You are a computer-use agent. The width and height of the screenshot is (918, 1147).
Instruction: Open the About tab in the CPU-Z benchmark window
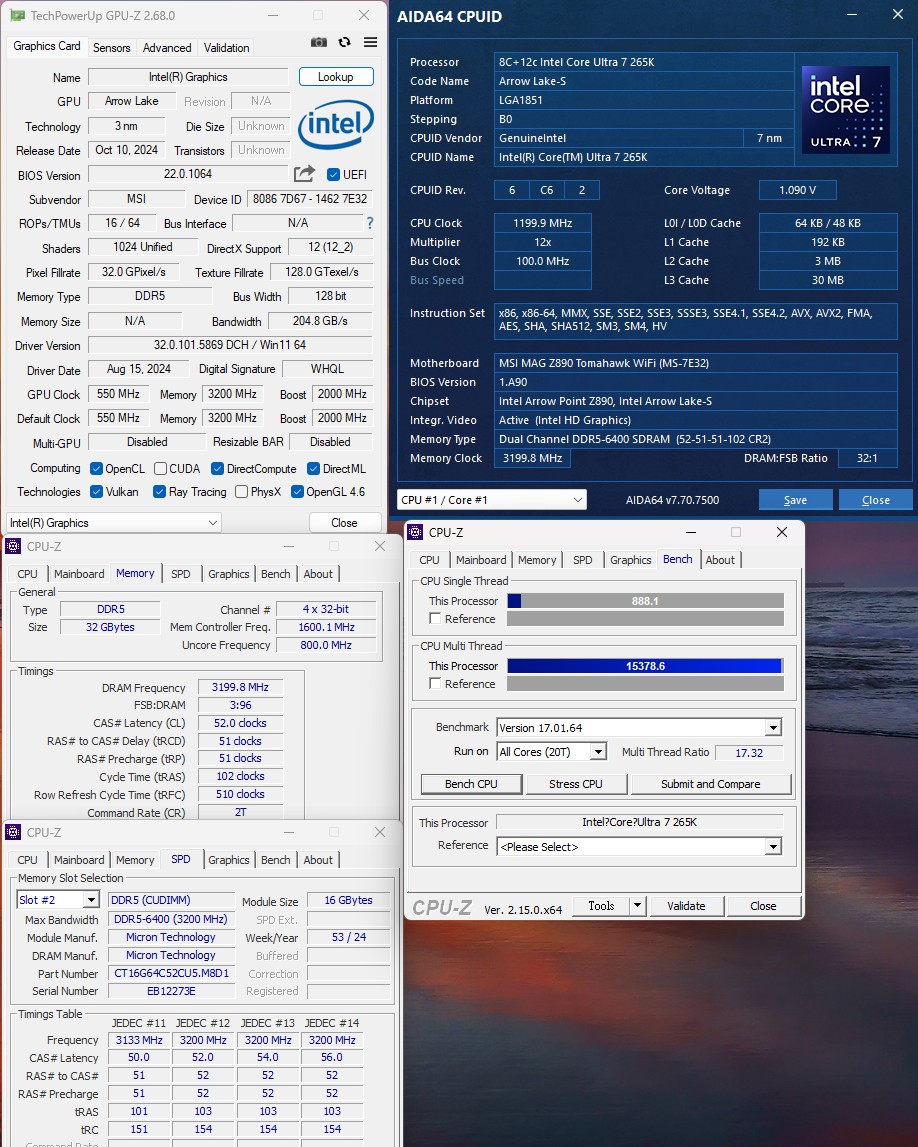[x=721, y=560]
